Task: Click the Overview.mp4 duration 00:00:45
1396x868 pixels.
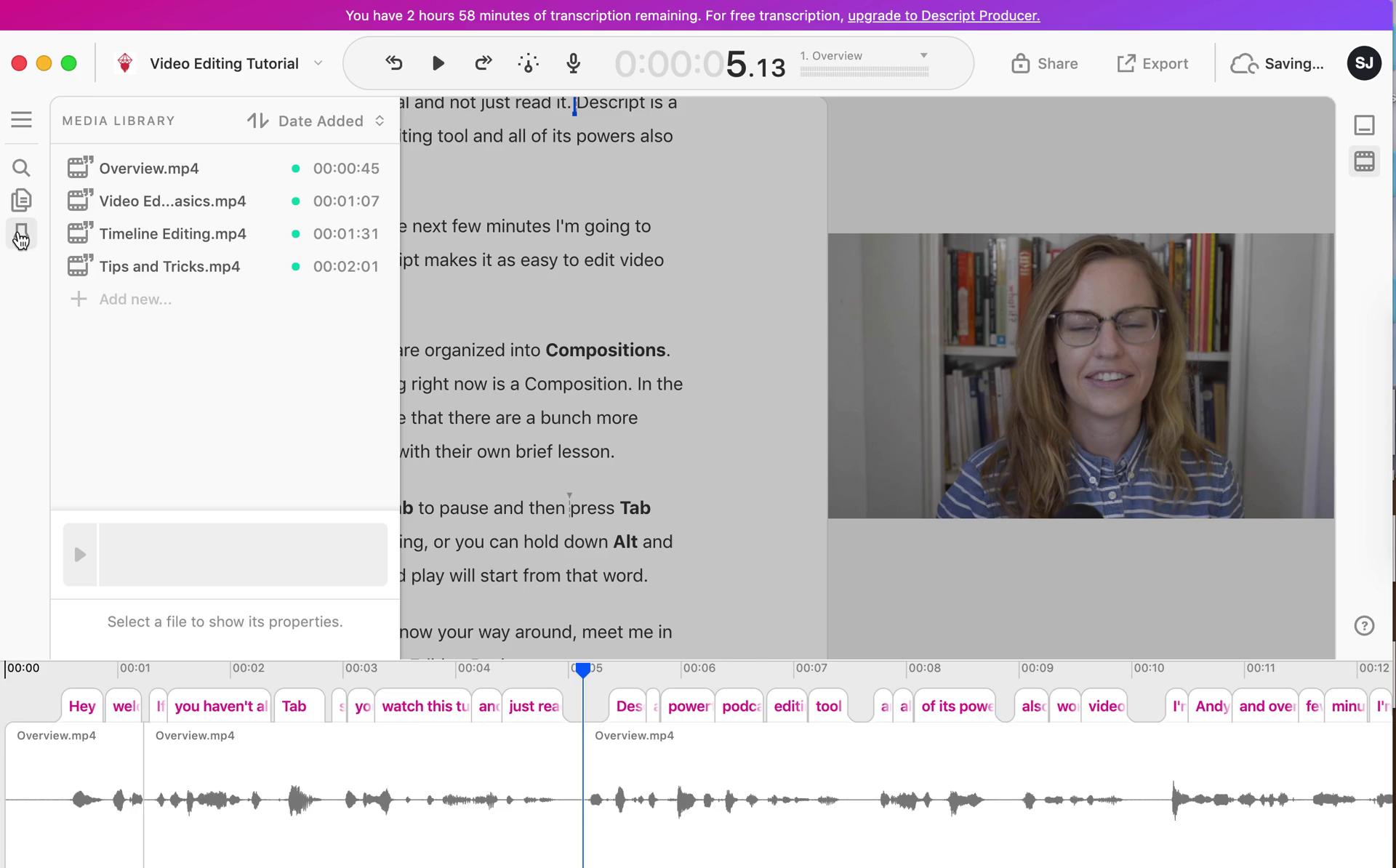Action: pos(346,168)
